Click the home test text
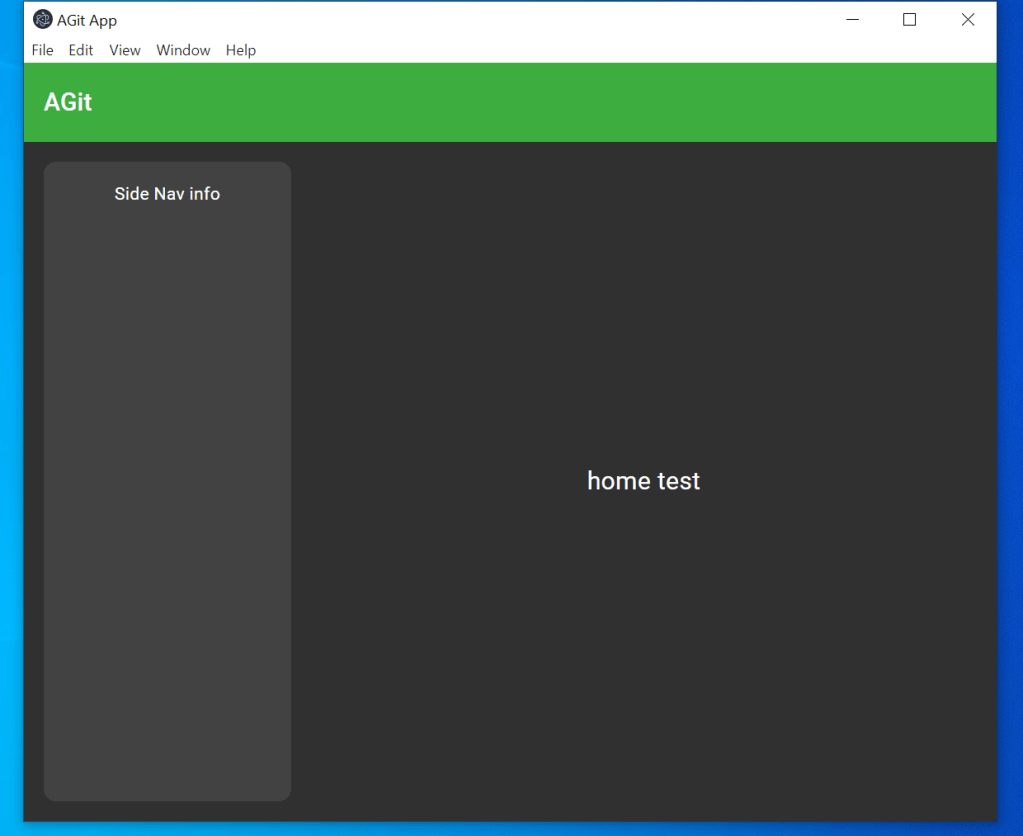 coord(643,481)
